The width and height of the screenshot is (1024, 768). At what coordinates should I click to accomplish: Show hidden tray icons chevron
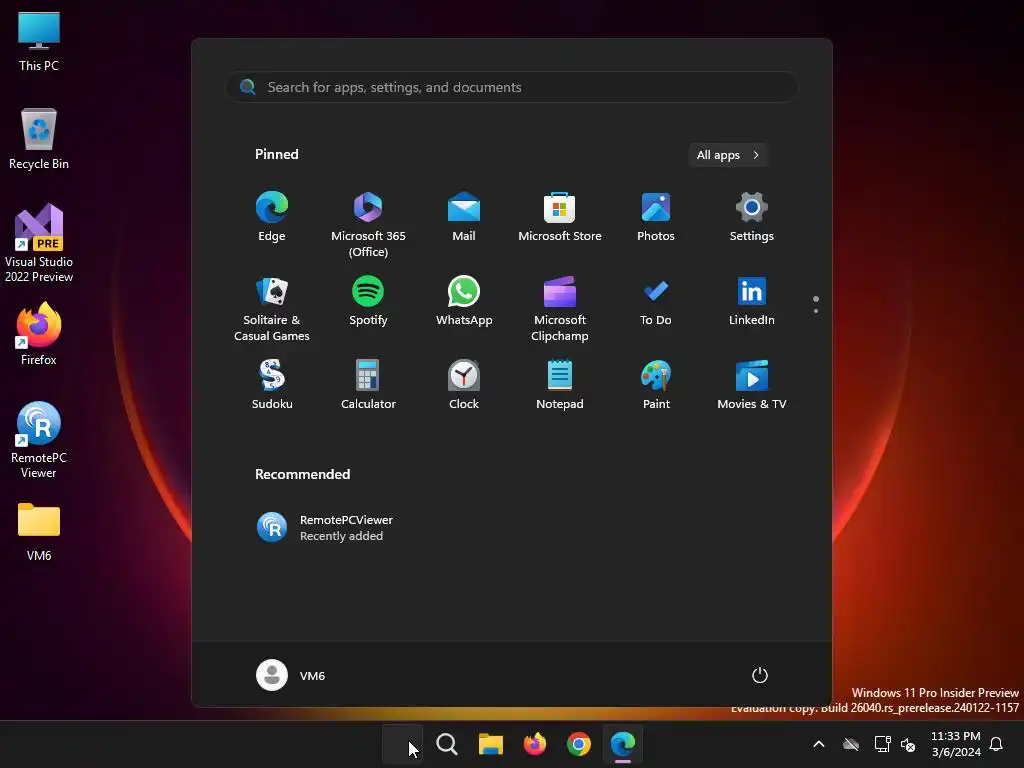818,744
